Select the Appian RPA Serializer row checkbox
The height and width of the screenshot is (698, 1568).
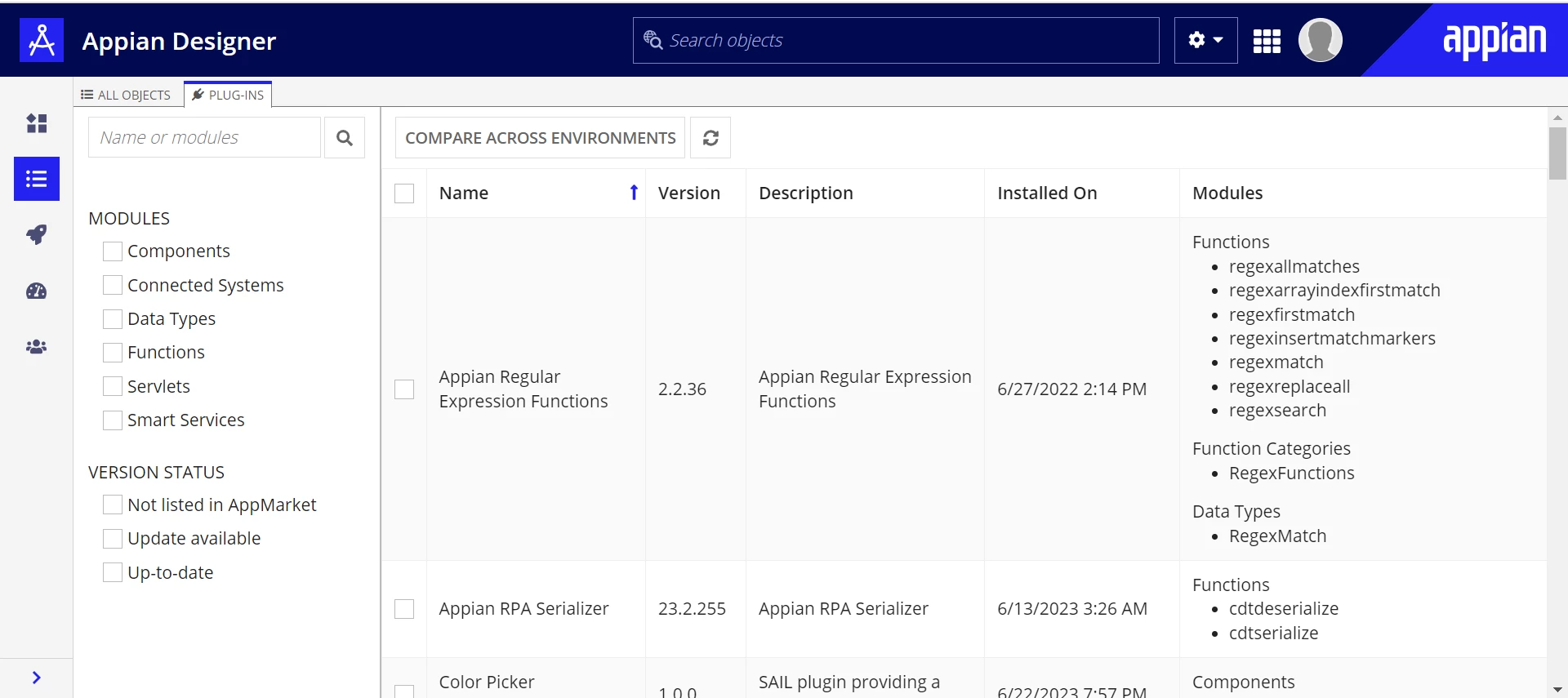click(x=404, y=609)
